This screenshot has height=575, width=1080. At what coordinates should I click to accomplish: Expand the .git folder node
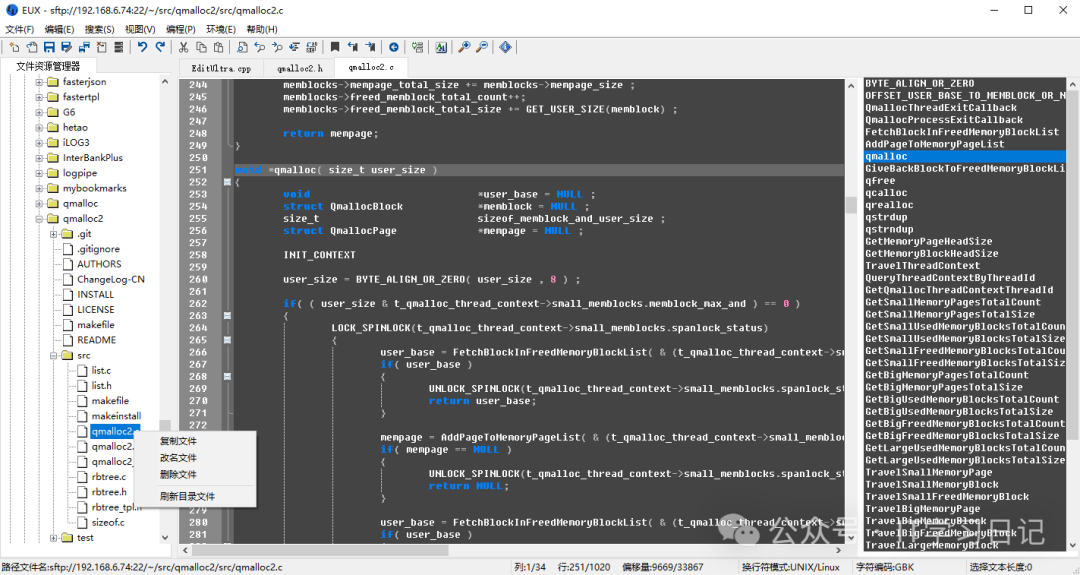(x=55, y=234)
